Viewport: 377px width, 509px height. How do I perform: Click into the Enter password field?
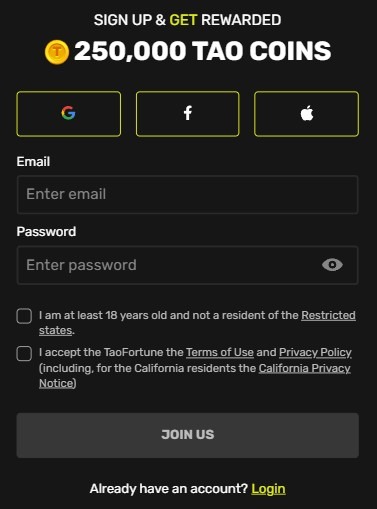pos(188,265)
